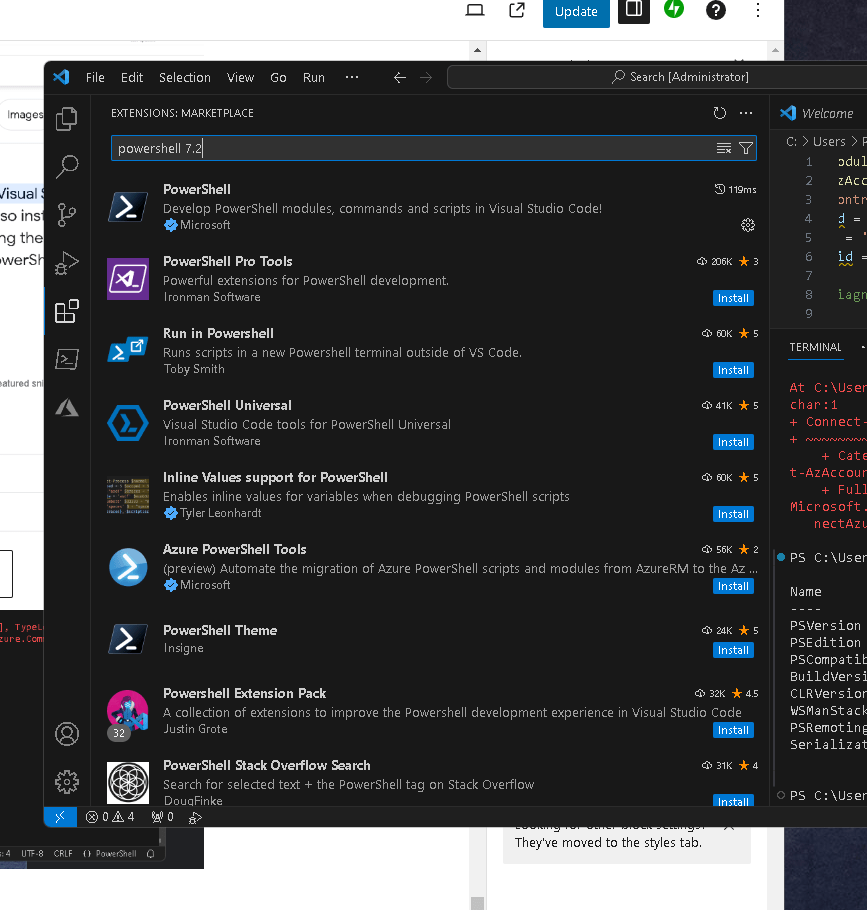
Task: Open Manage gear in activity bar
Action: [x=67, y=782]
